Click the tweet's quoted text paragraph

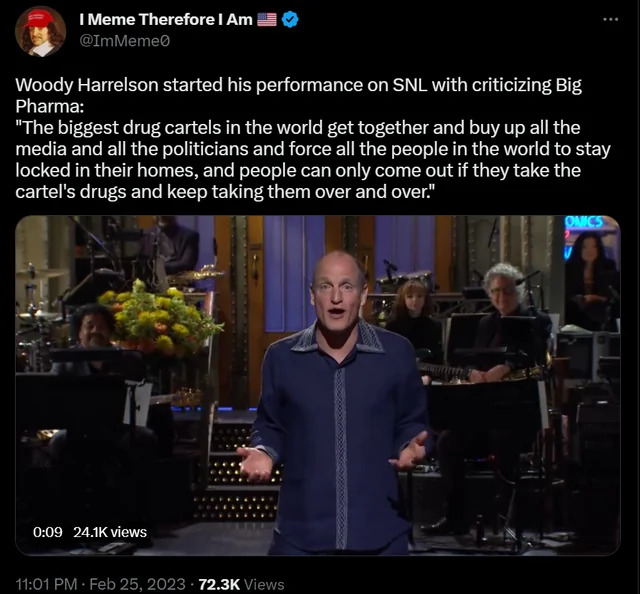click(313, 160)
